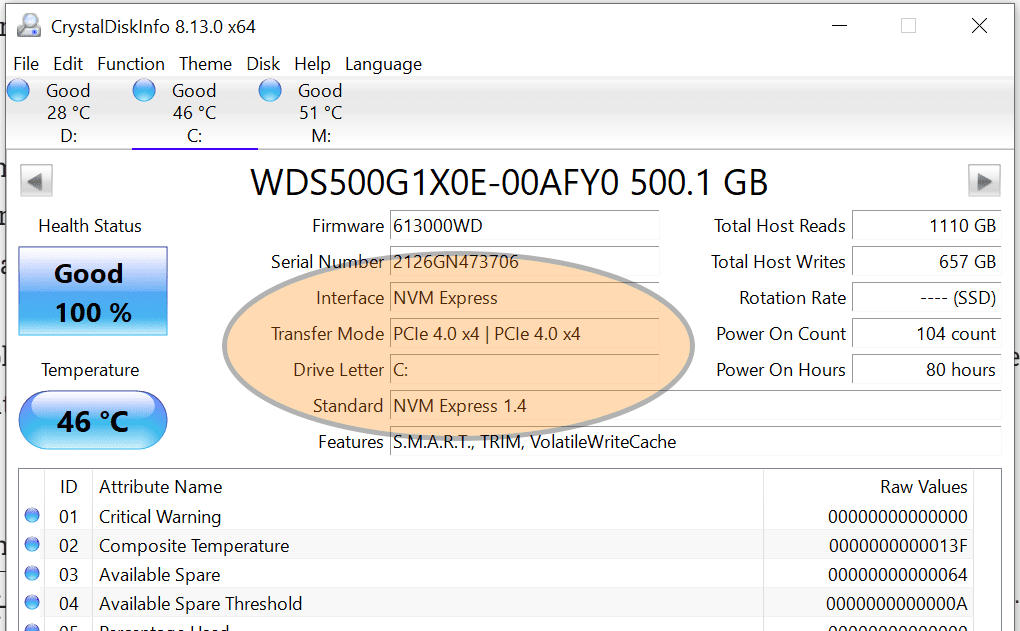Select the Composite Temperature attribute row
The image size is (1020, 631).
[496, 545]
